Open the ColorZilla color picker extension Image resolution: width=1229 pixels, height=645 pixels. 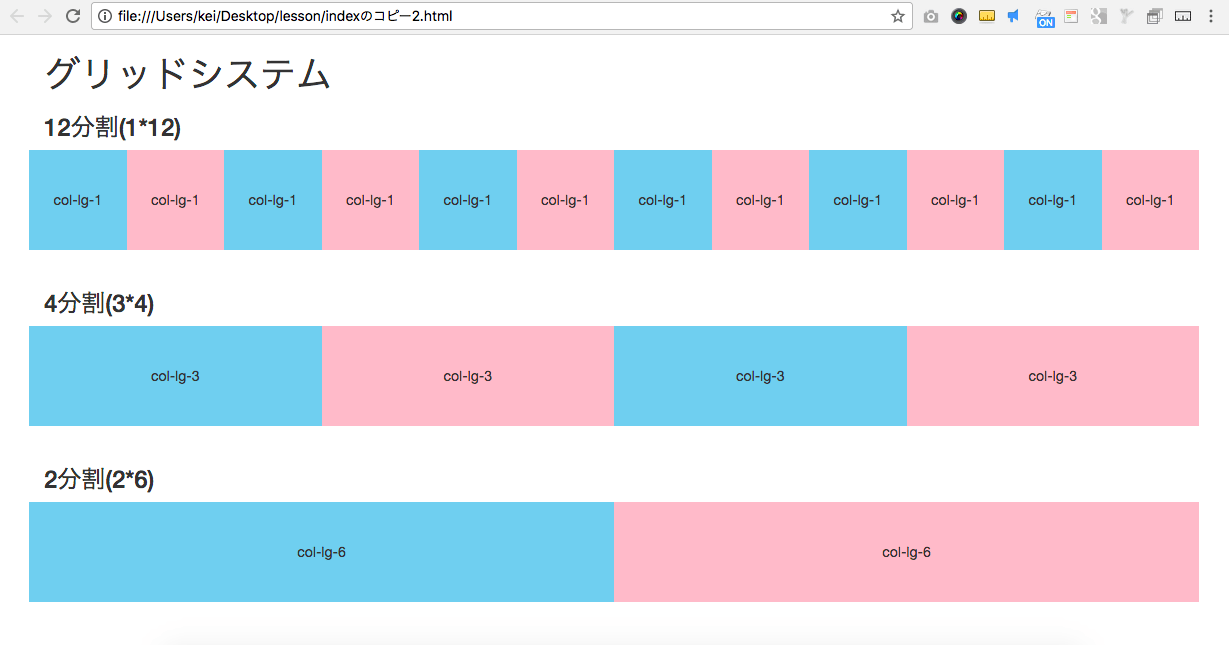click(958, 16)
